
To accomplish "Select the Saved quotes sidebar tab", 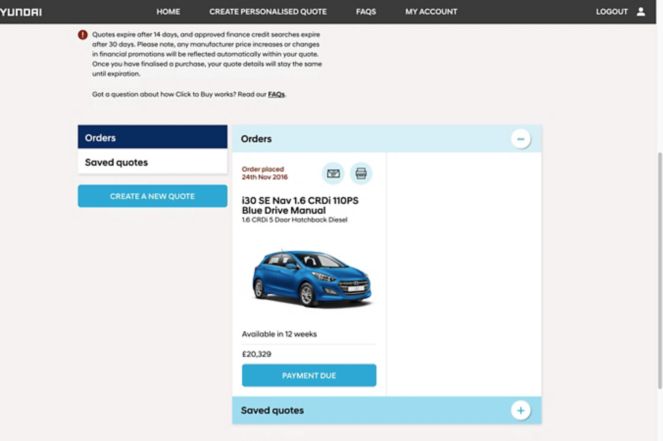I will (x=152, y=162).
